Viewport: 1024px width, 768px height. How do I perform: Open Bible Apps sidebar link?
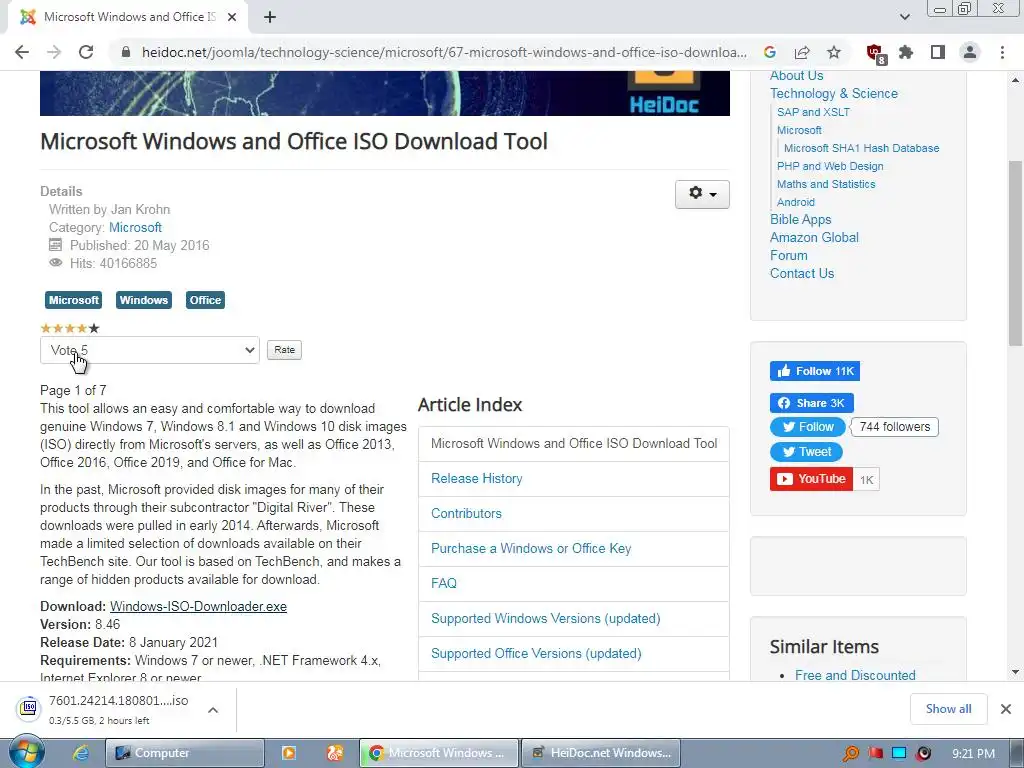tap(800, 219)
